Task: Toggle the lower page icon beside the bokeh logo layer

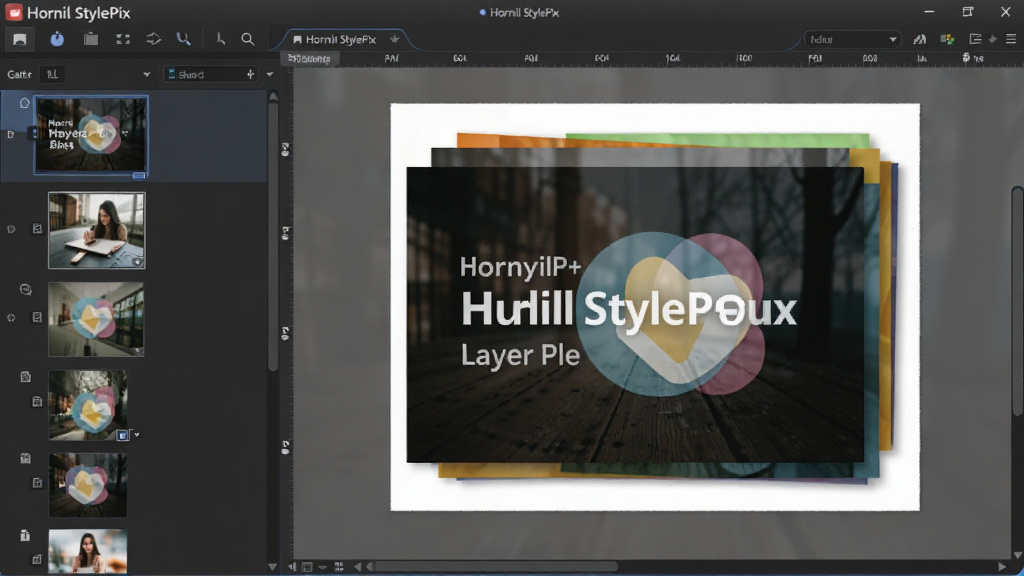Action: [x=37, y=402]
